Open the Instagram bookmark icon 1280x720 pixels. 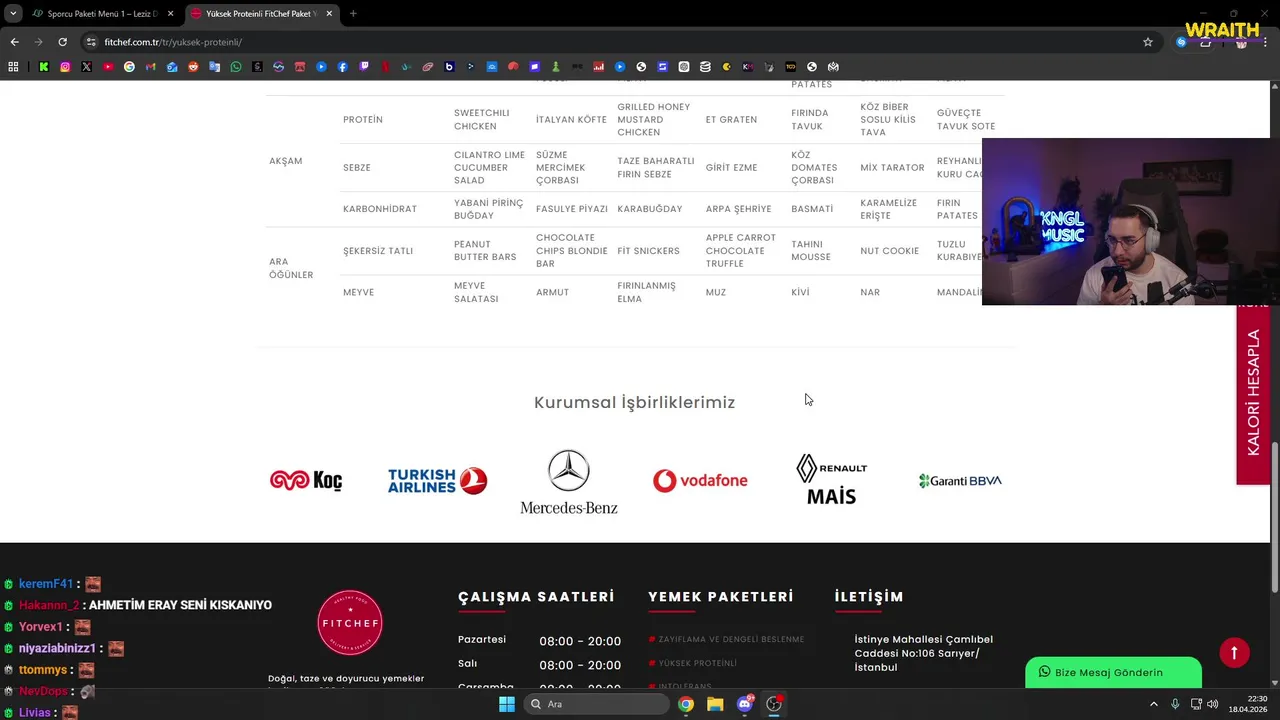click(x=65, y=67)
